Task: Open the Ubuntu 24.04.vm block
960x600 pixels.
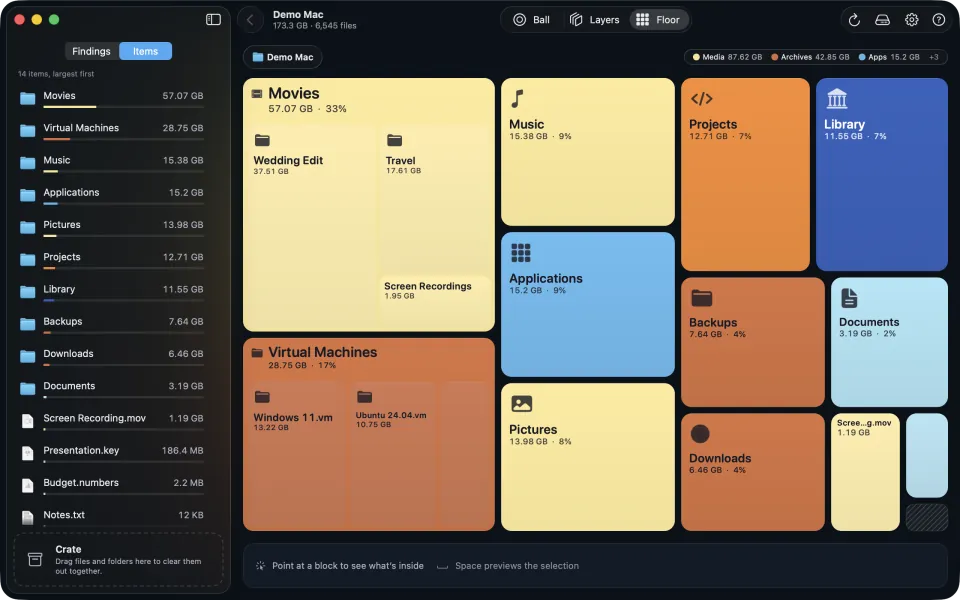Action: (393, 454)
